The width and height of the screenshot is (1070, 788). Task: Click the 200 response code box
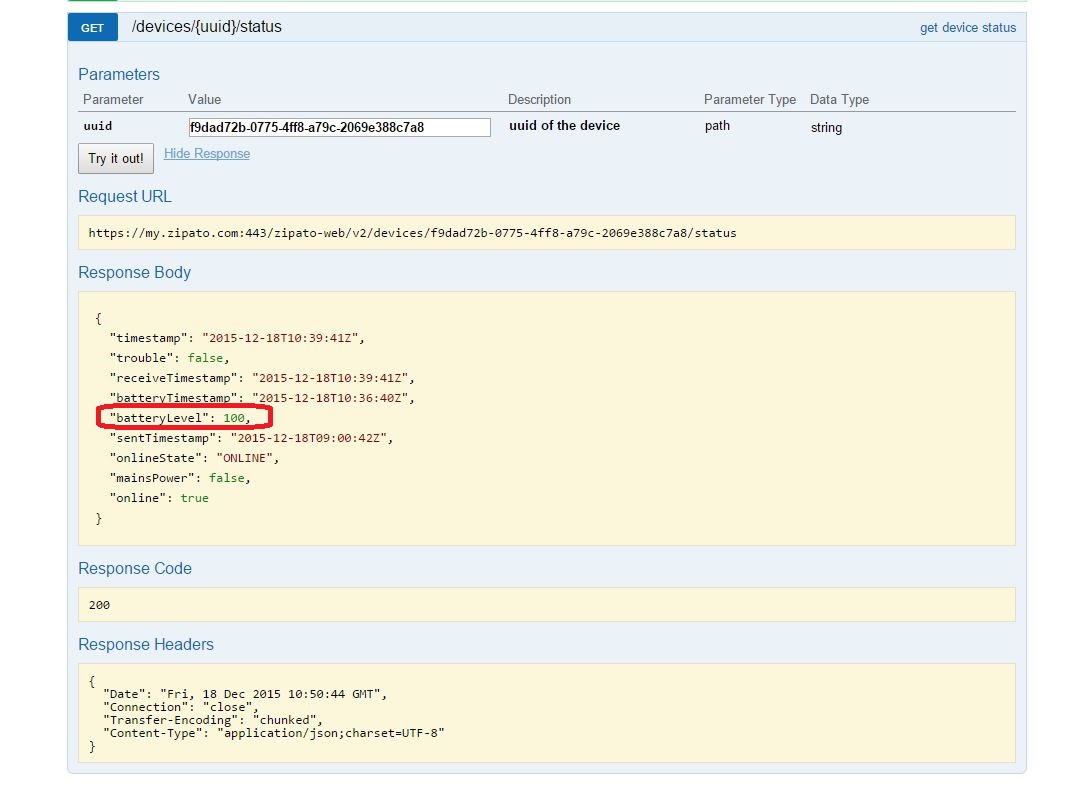pos(546,605)
